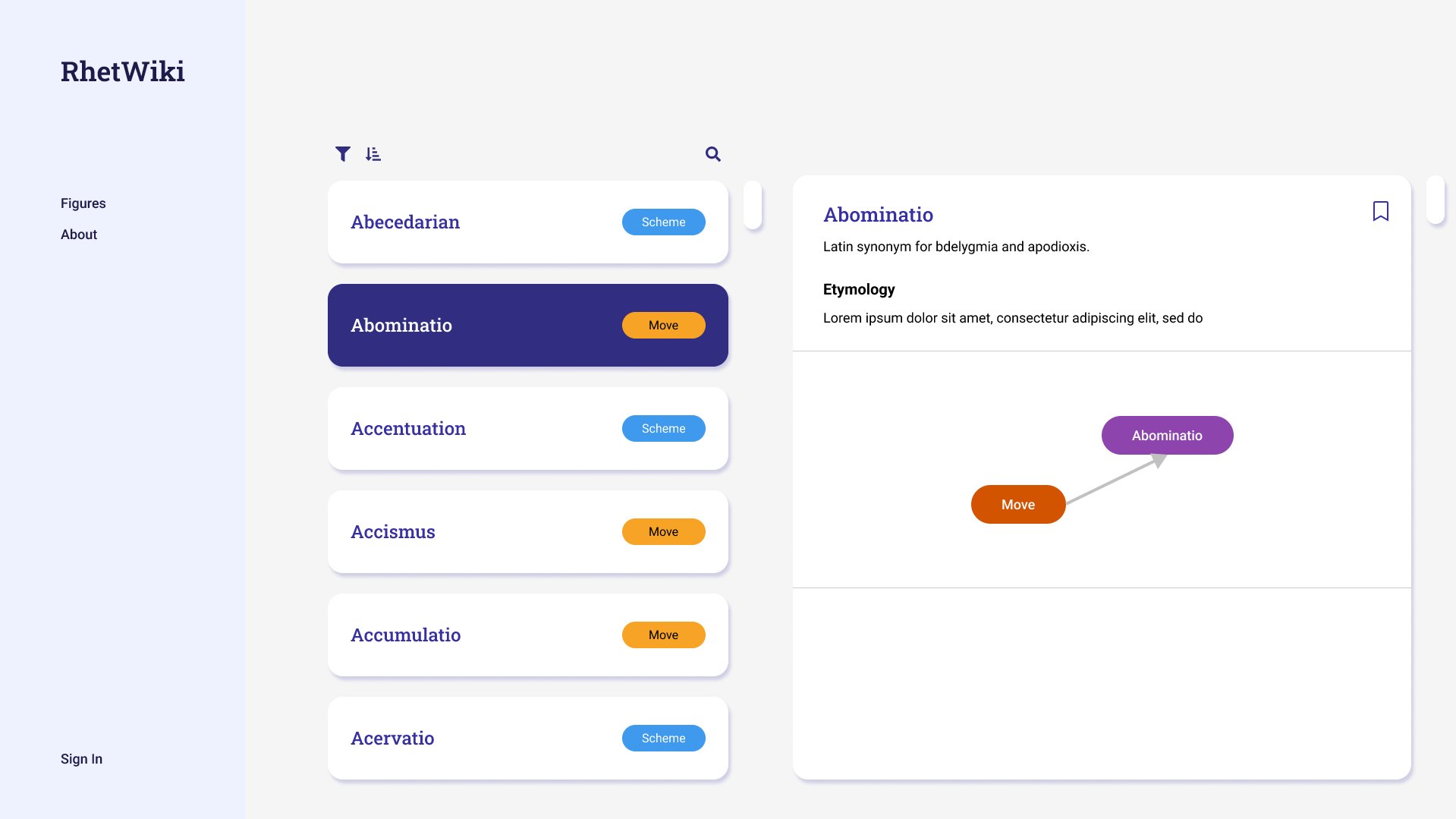
Task: Open the Figures navigation item
Action: (x=83, y=203)
